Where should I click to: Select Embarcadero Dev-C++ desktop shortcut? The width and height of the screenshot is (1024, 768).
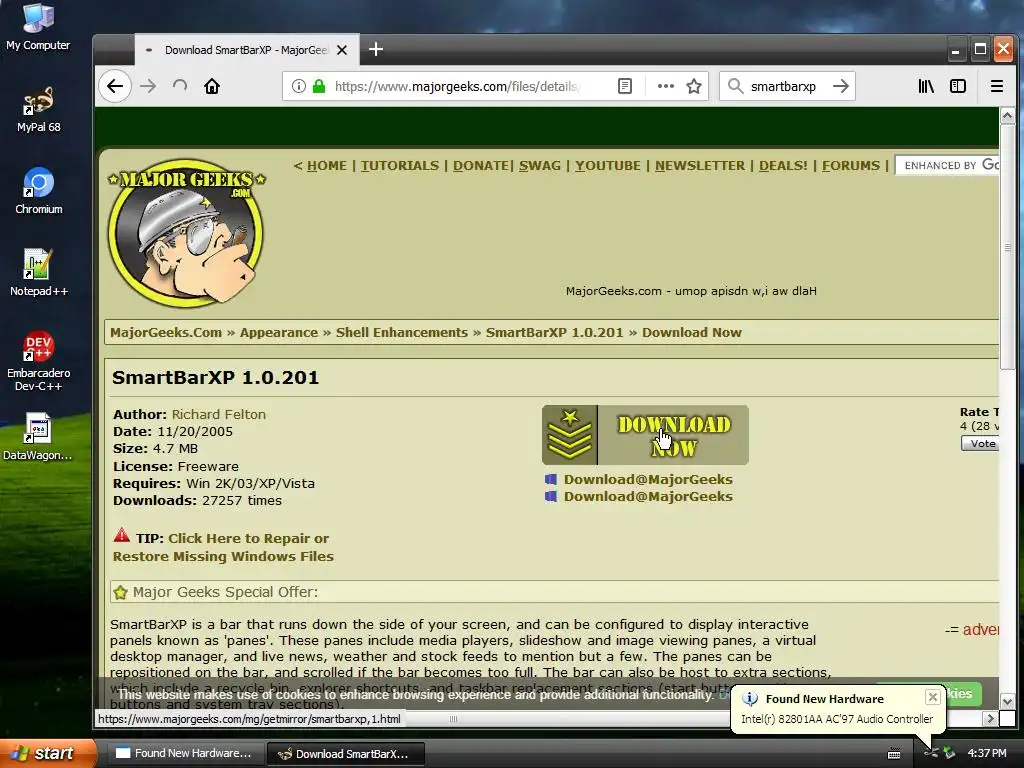pyautogui.click(x=38, y=361)
